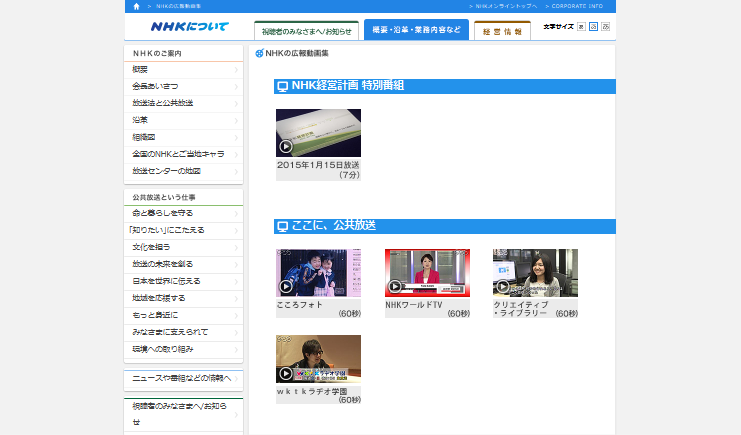Click the chevron on the 全国のNHKとご当地キャラ row
The image size is (741, 435).
tap(236, 155)
